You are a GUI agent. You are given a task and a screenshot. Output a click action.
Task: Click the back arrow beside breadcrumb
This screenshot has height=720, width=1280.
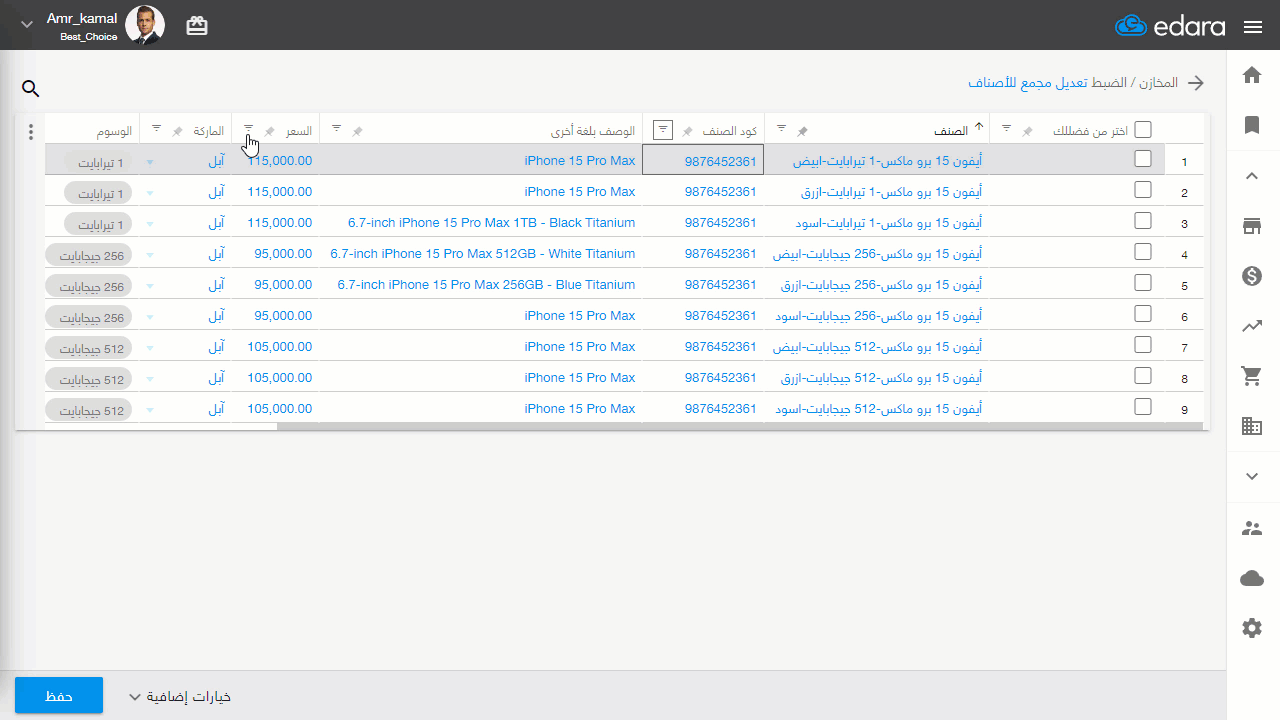1196,83
